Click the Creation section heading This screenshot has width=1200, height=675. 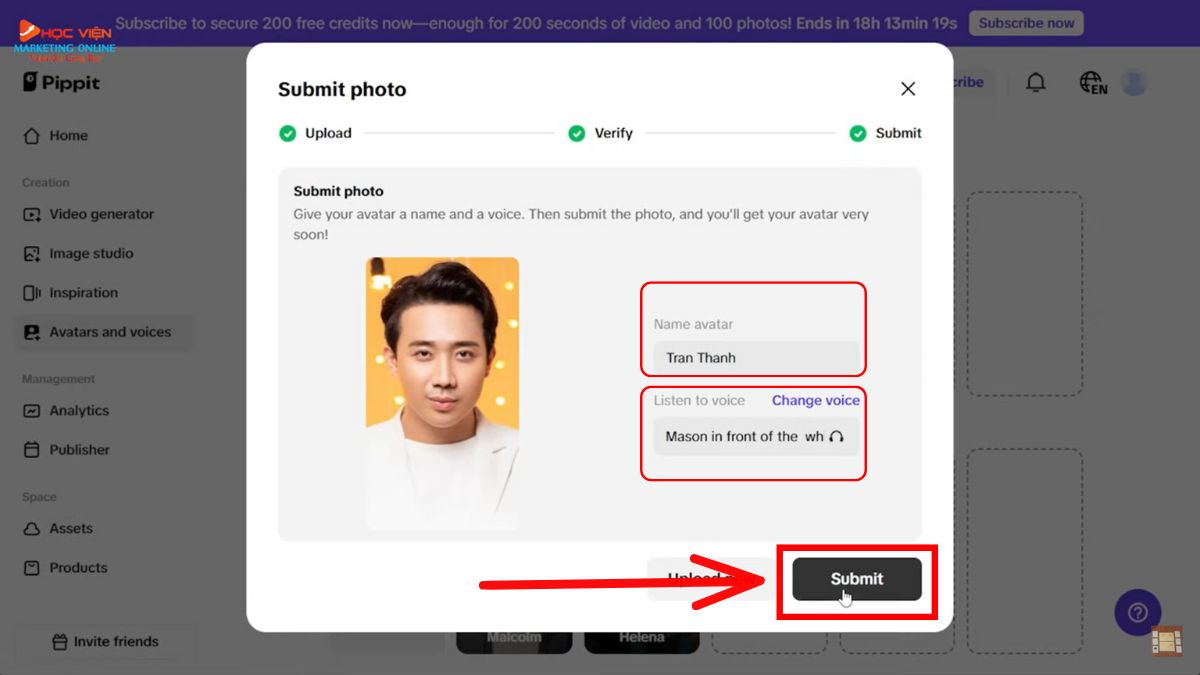tap(46, 183)
